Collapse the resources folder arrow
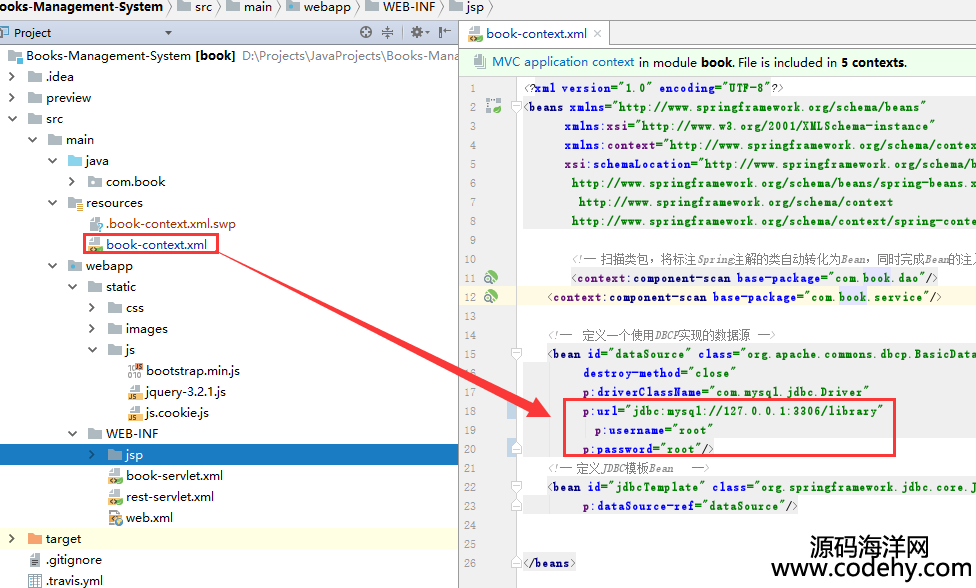This screenshot has width=976, height=588. coord(52,203)
